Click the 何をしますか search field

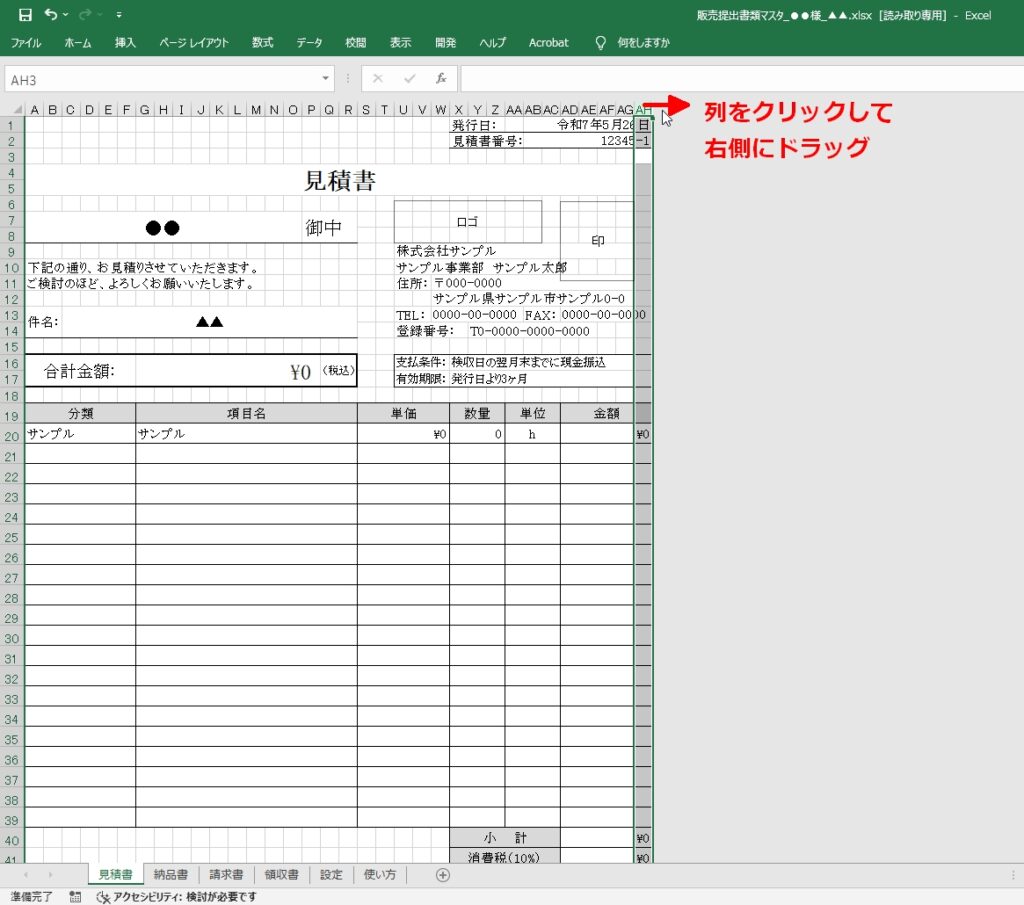643,42
